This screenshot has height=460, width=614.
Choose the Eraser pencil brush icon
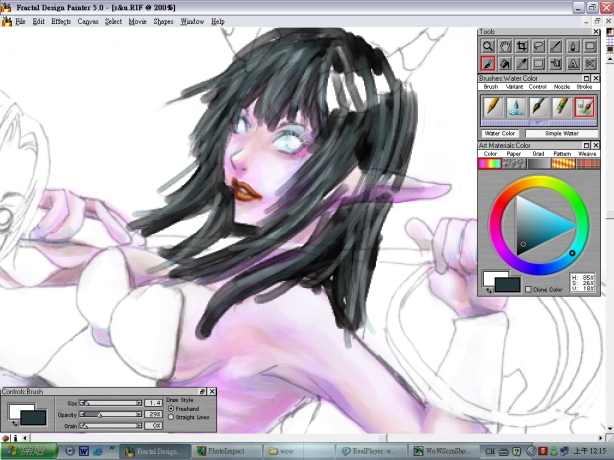pyautogui.click(x=561, y=107)
